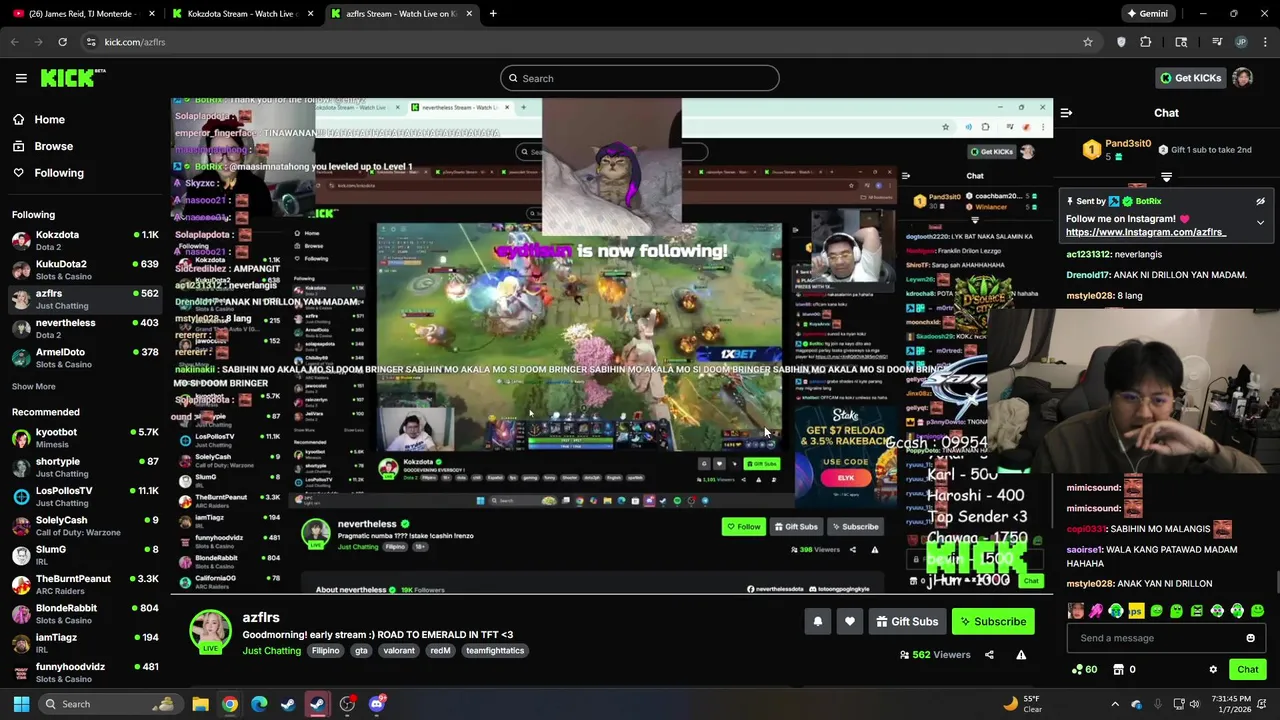The height and width of the screenshot is (720, 1280).
Task: Hide the pinned BotRix message
Action: point(1260,201)
